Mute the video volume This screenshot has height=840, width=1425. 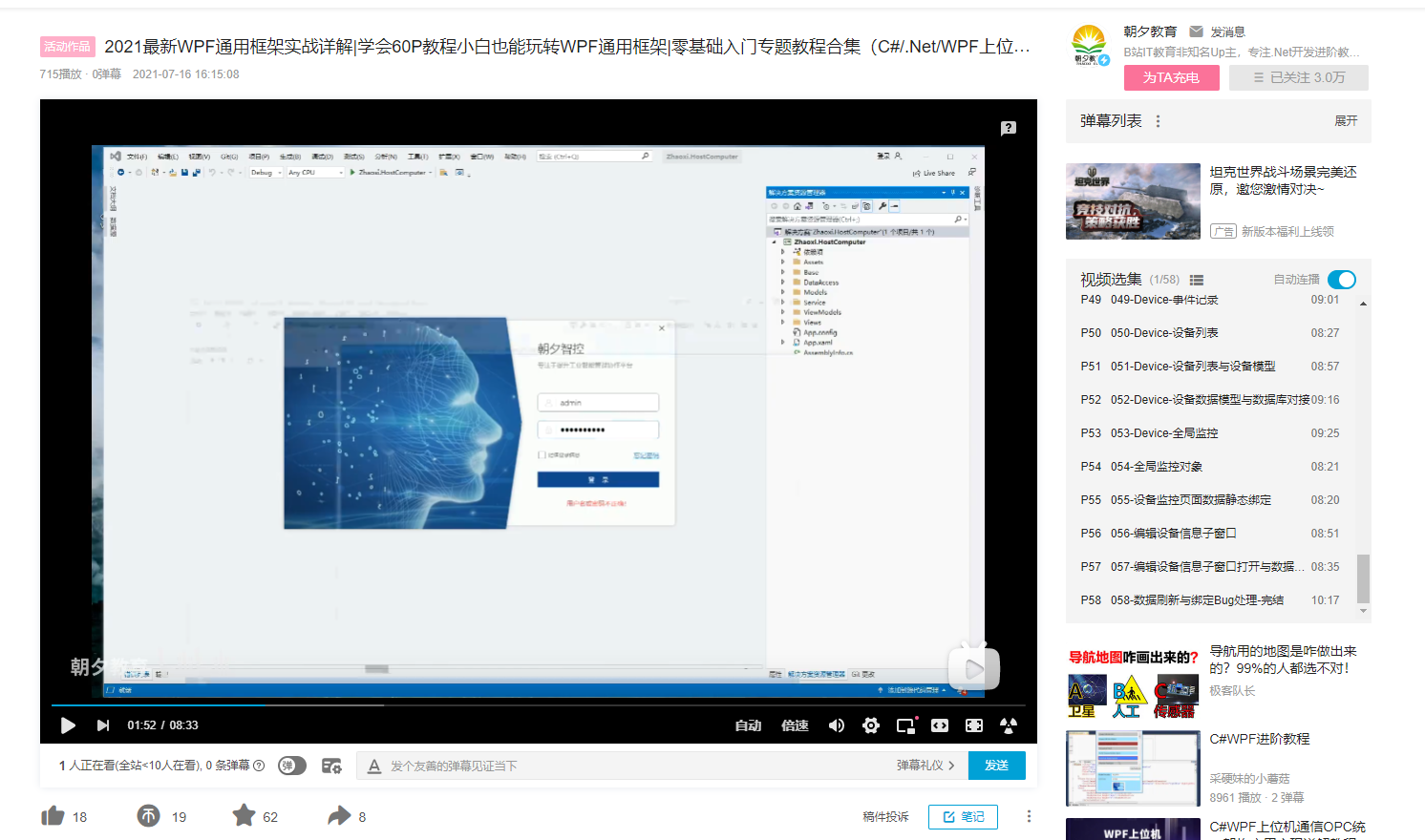837,725
